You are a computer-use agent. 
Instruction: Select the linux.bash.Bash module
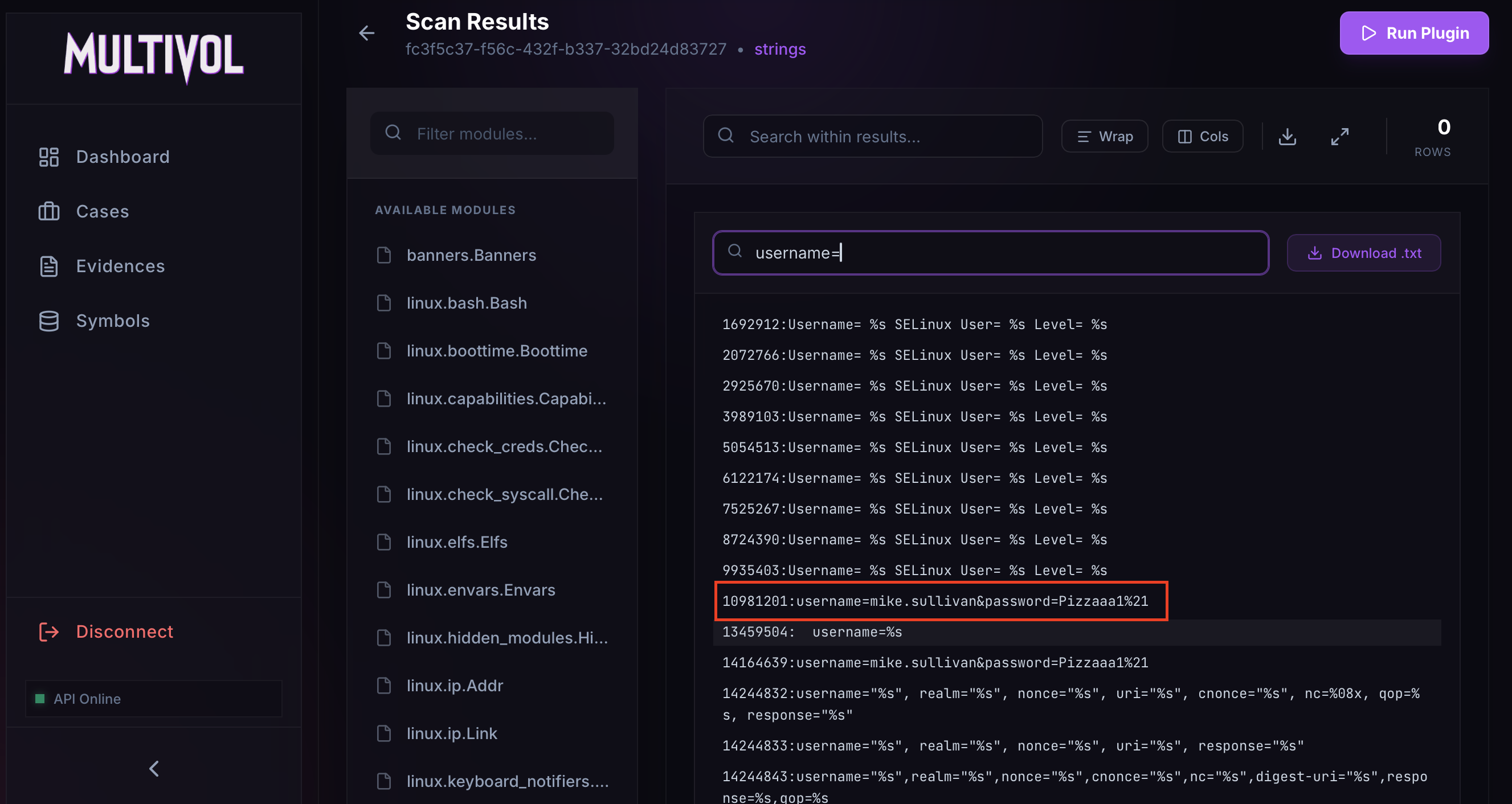466,303
